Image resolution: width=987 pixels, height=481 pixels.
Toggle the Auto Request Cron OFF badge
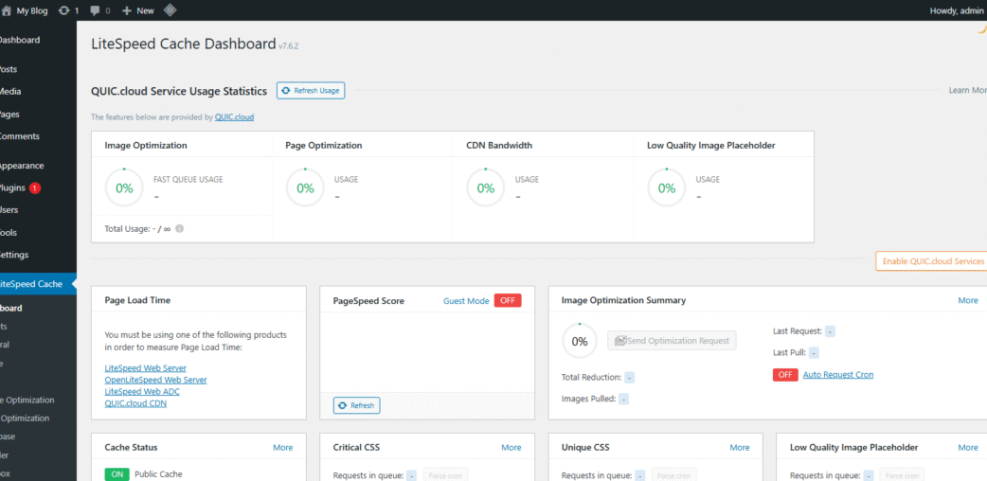tap(786, 375)
